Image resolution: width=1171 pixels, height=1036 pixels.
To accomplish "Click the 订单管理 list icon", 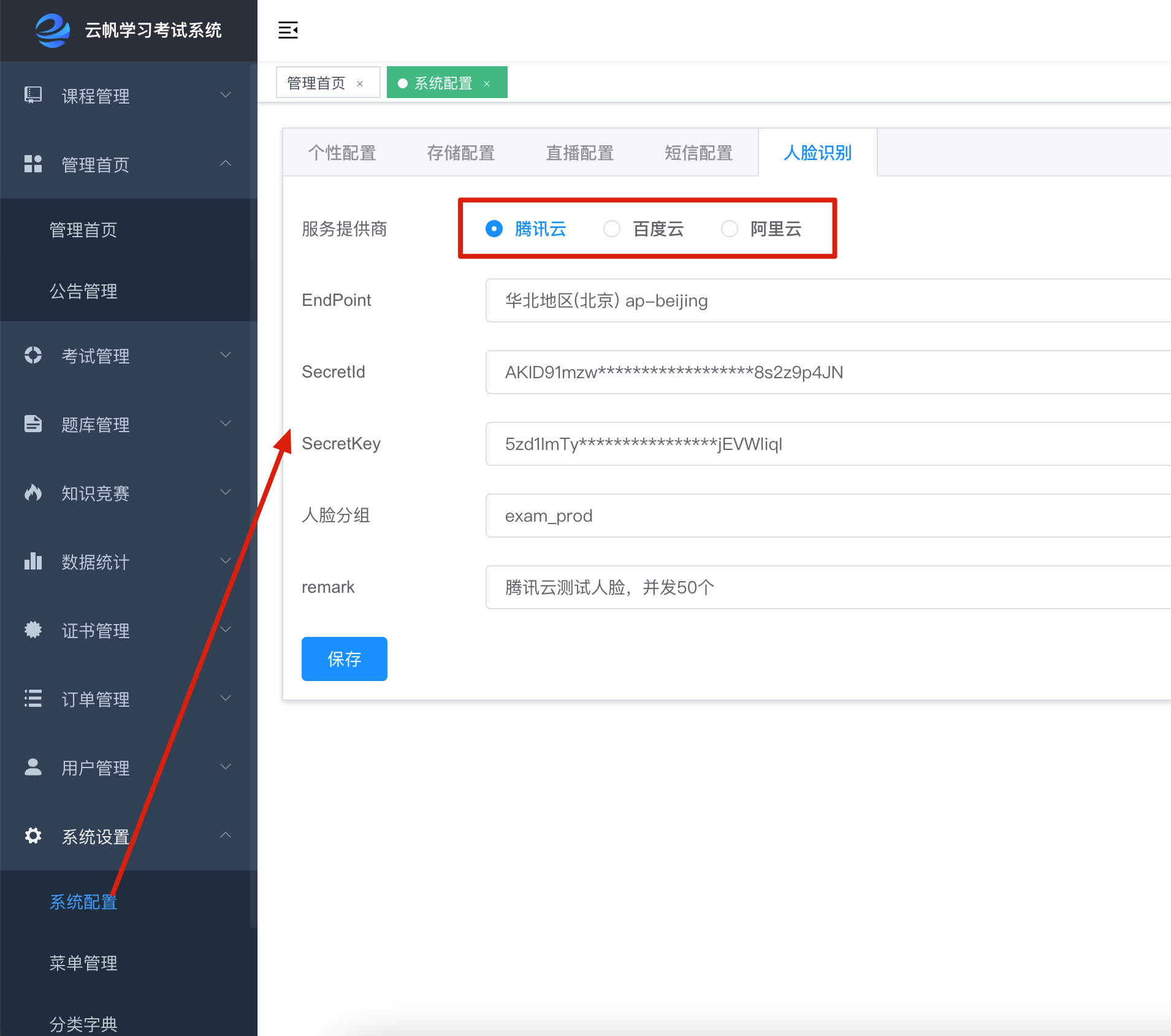I will pyautogui.click(x=33, y=698).
